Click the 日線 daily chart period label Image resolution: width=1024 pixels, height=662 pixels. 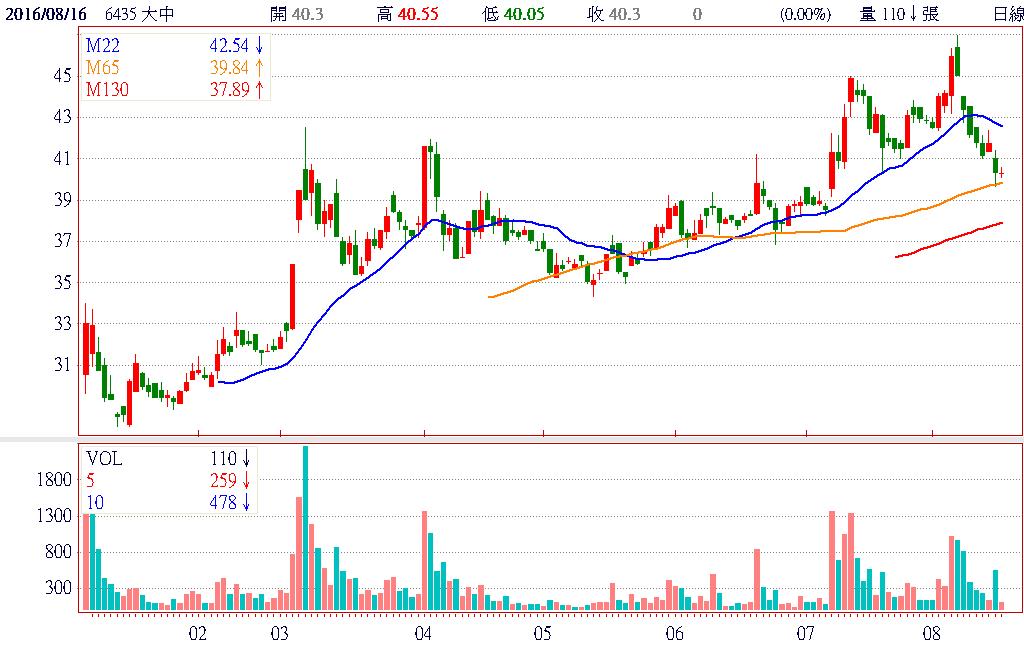tap(1006, 14)
